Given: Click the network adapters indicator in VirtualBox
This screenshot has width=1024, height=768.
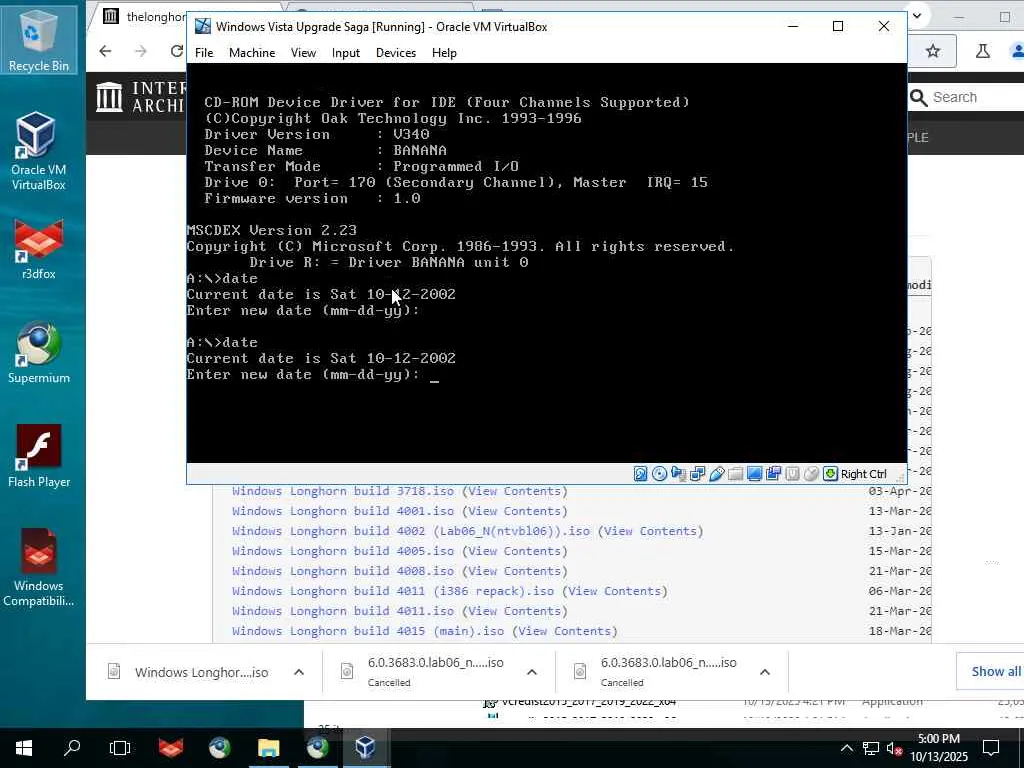Looking at the screenshot, I should click(x=697, y=474).
